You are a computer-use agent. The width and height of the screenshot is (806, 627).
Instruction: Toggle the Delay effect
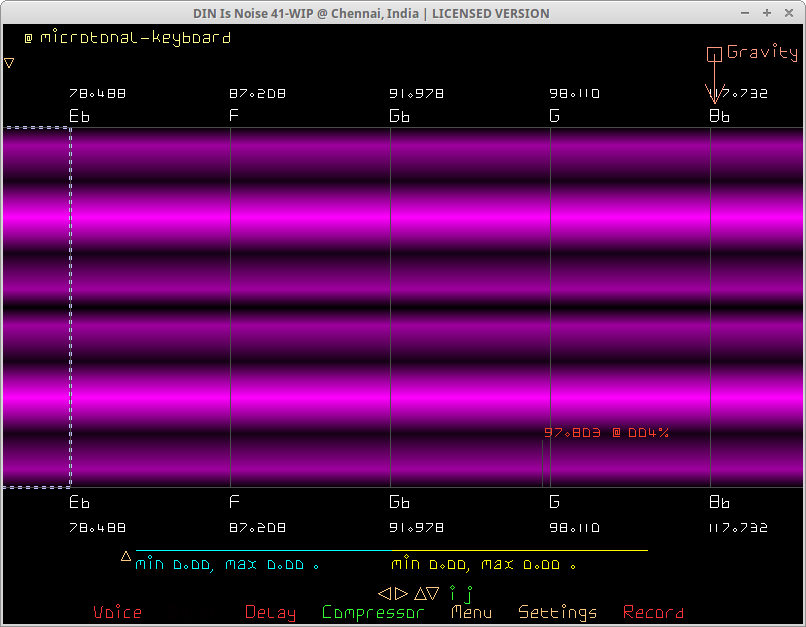tap(270, 612)
